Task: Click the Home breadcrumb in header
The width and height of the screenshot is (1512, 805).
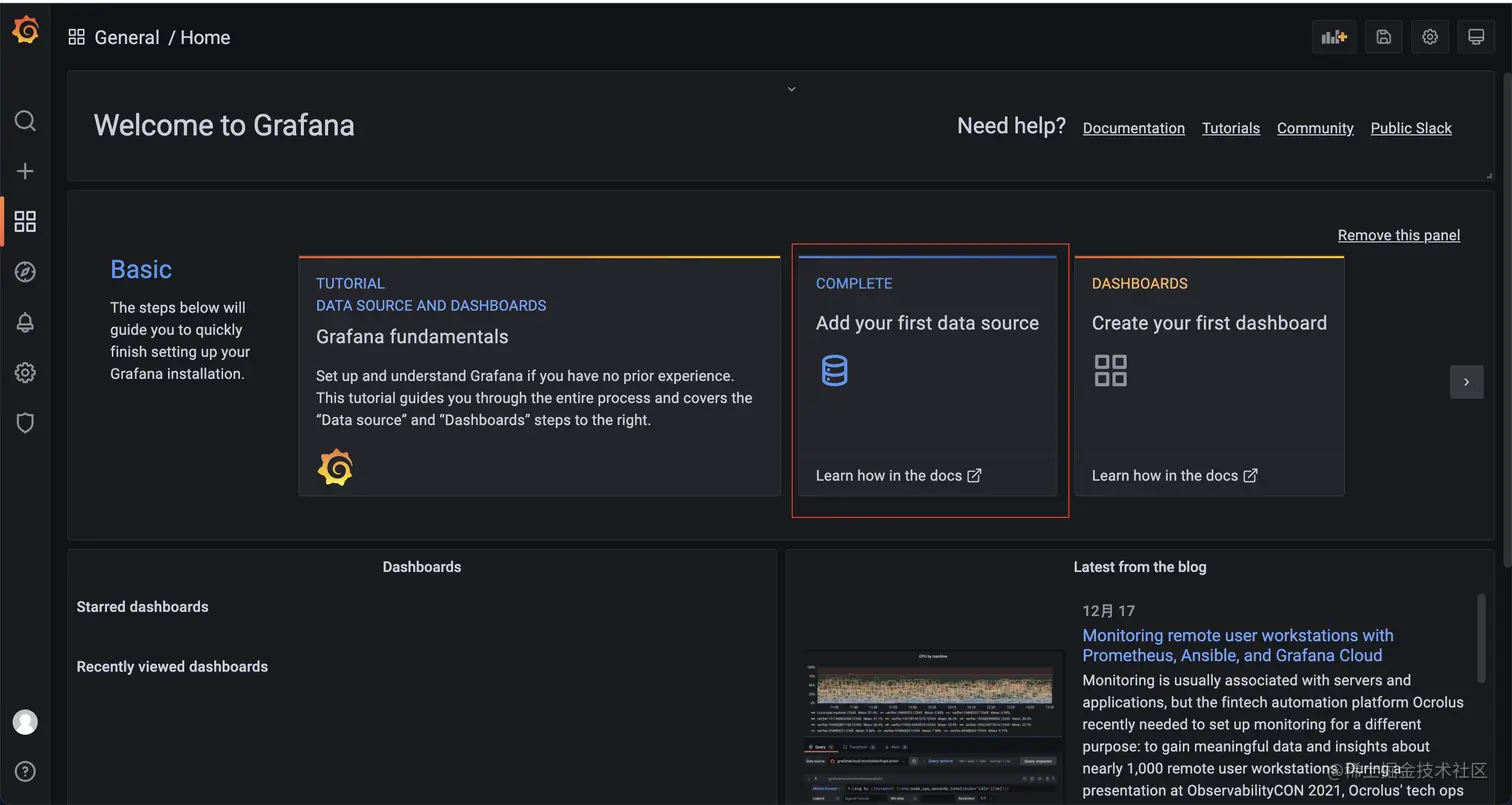Action: [205, 37]
